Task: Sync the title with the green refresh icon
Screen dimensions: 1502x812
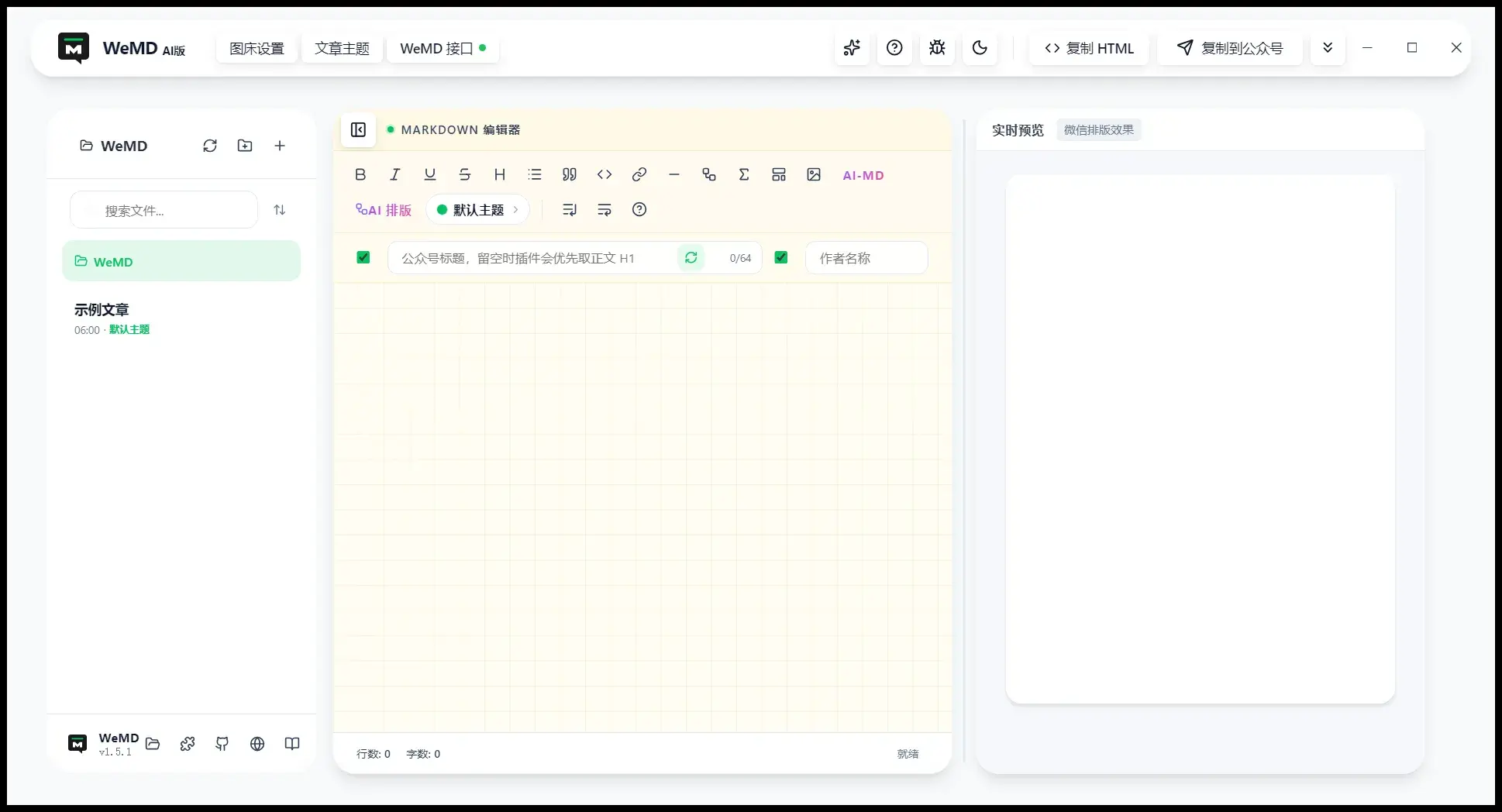Action: coord(691,257)
